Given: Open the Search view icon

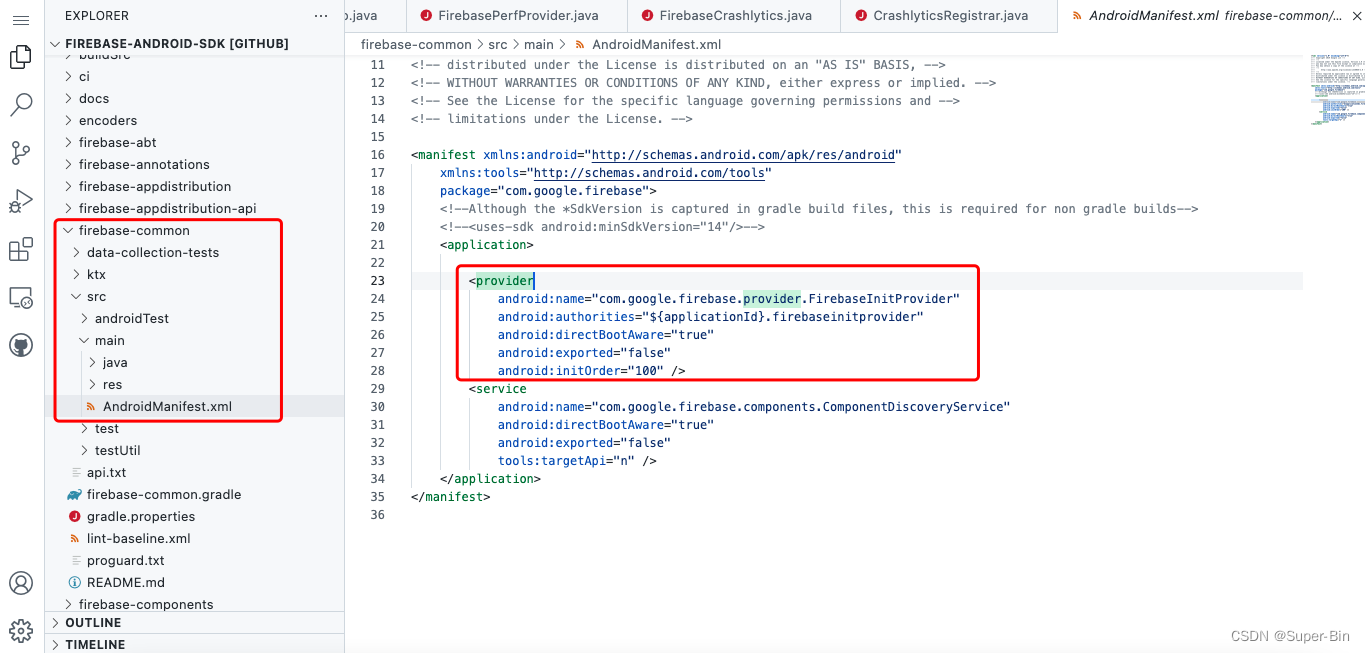Looking at the screenshot, I should coord(21,104).
